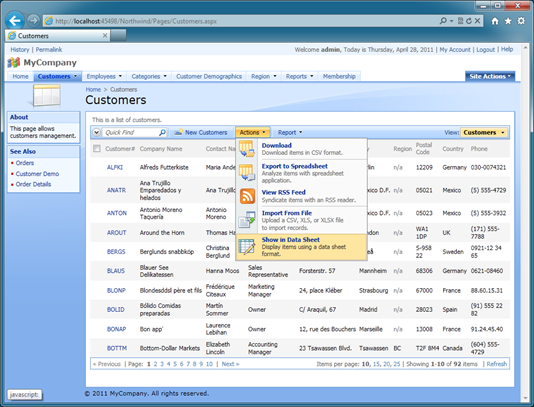Open the Customer Demographics tab
Image resolution: width=534 pixels, height=407 pixels.
[x=209, y=76]
